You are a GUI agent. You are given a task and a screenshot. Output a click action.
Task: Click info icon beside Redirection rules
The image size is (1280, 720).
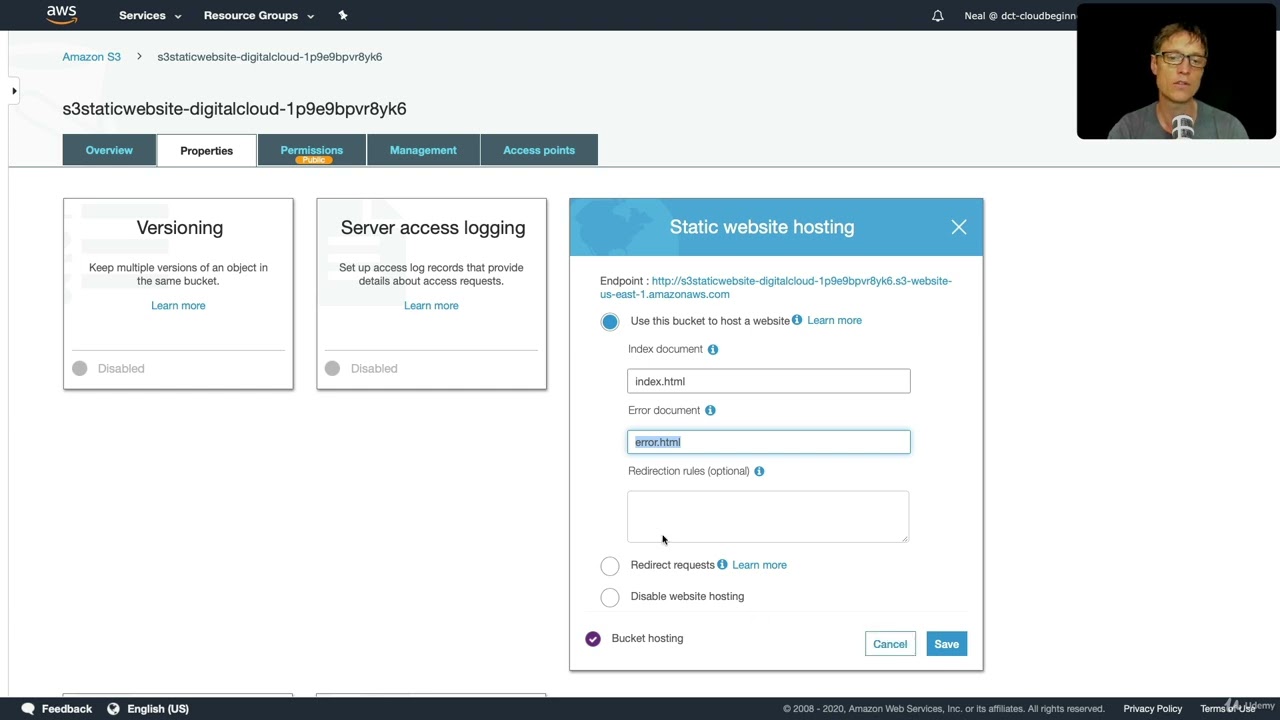point(759,471)
